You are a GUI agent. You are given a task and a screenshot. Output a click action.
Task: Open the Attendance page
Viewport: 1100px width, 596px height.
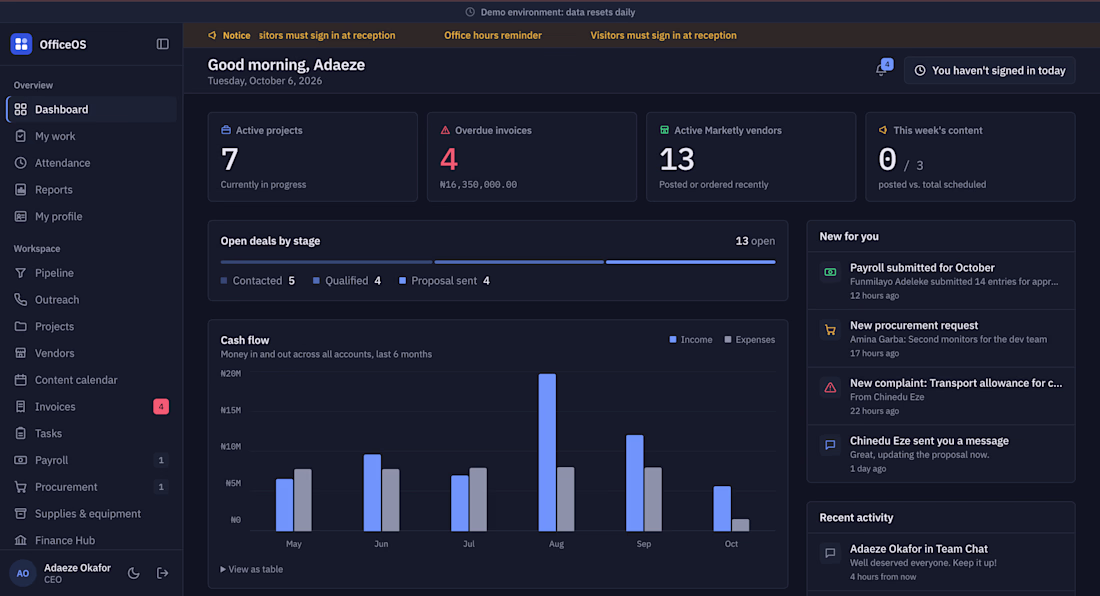92,163
